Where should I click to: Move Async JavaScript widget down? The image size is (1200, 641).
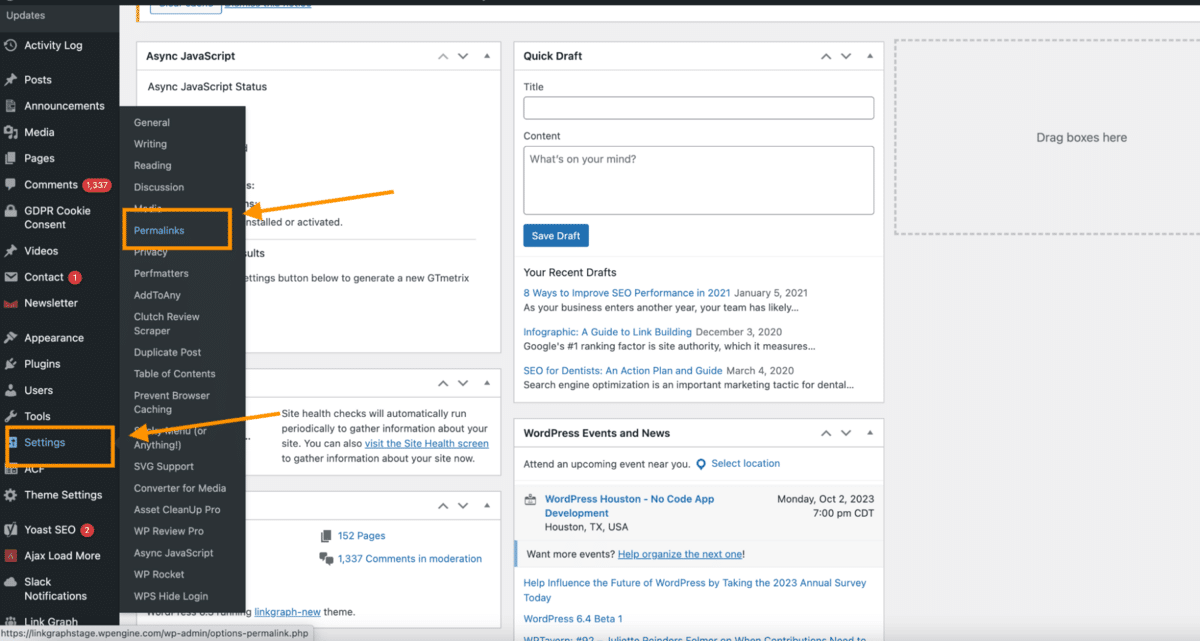point(463,56)
